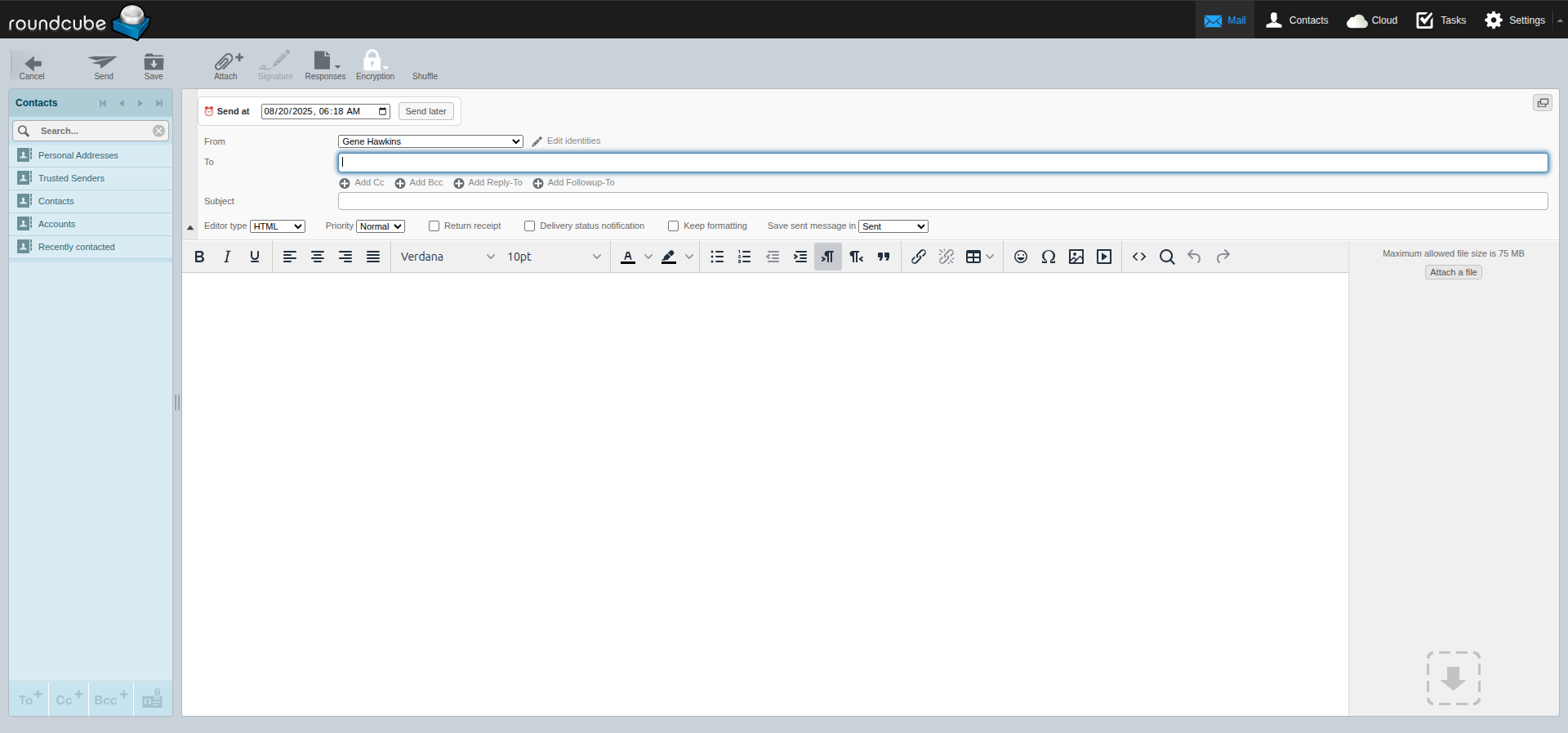Open the Cloud section in top navigation
The width and height of the screenshot is (1568, 733).
[1372, 20]
